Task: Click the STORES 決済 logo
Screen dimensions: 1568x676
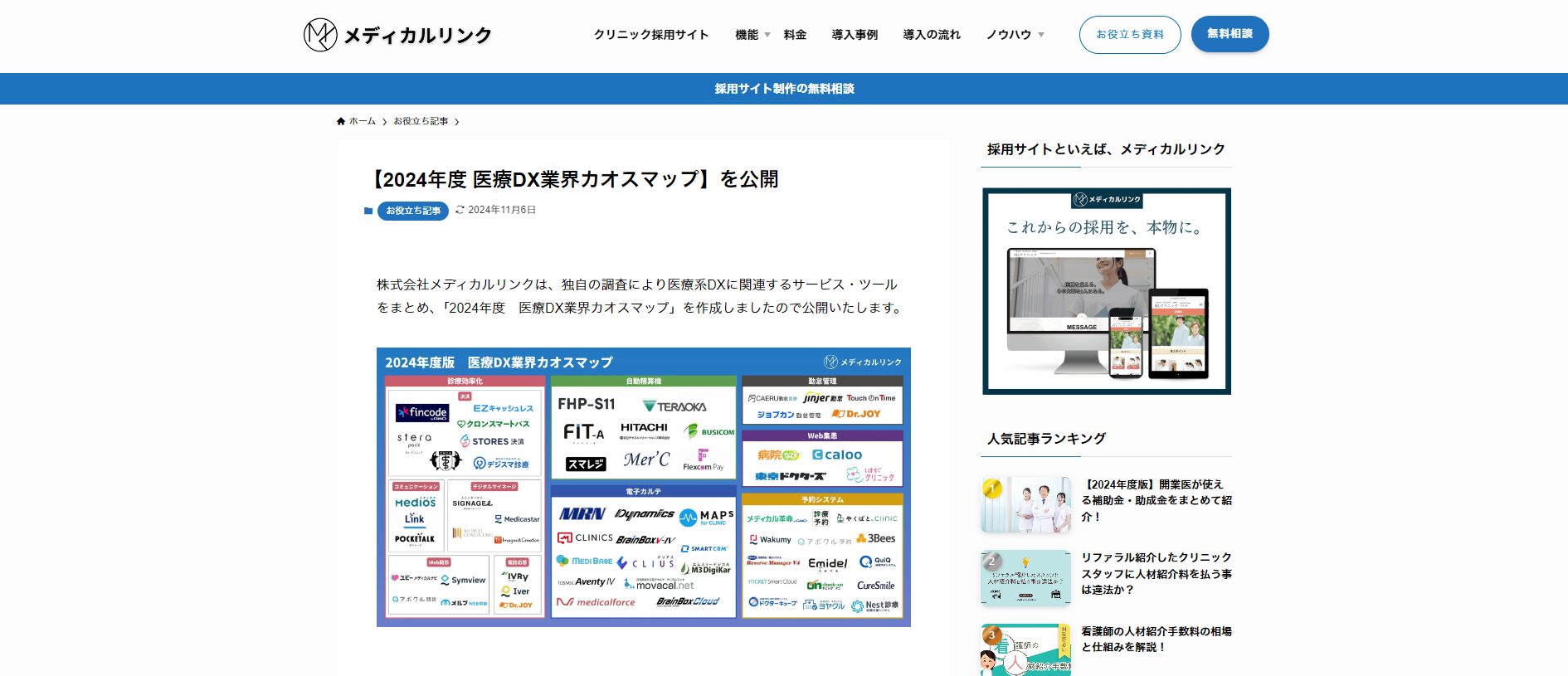Action: point(492,441)
